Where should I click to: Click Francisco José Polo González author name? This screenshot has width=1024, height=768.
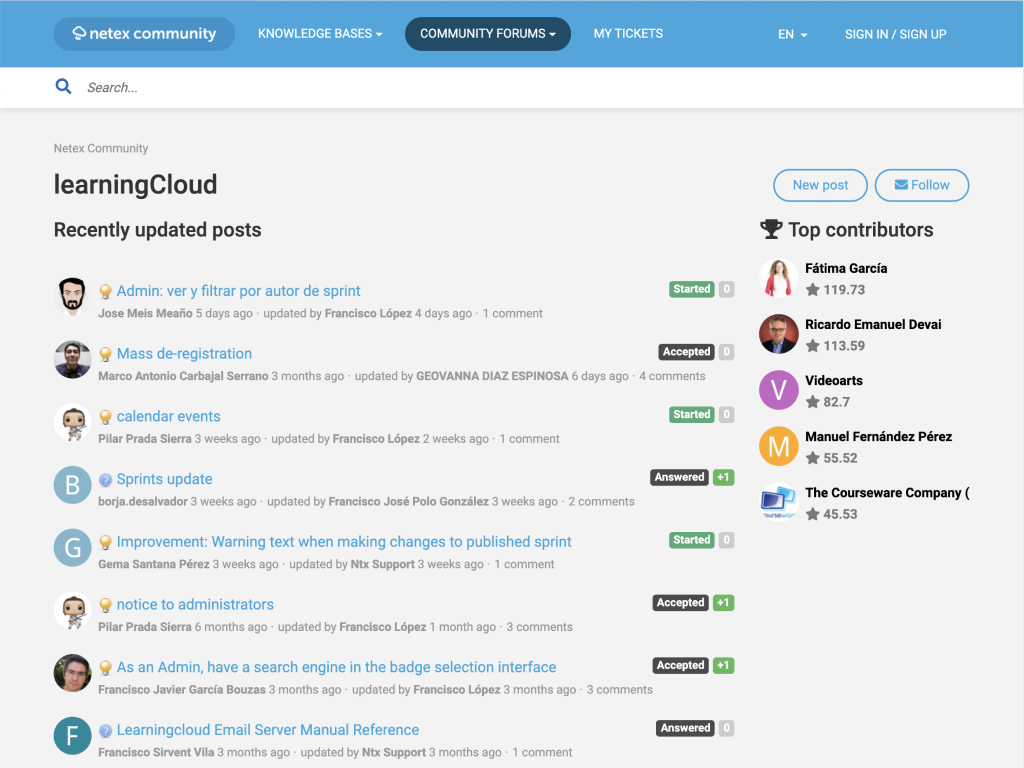pyautogui.click(x=408, y=501)
